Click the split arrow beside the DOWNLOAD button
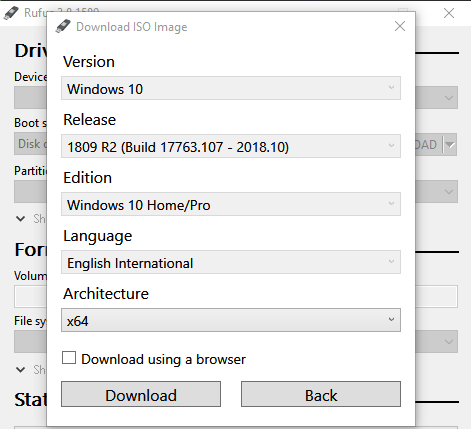Viewport: 471px width, 429px height. point(450,145)
